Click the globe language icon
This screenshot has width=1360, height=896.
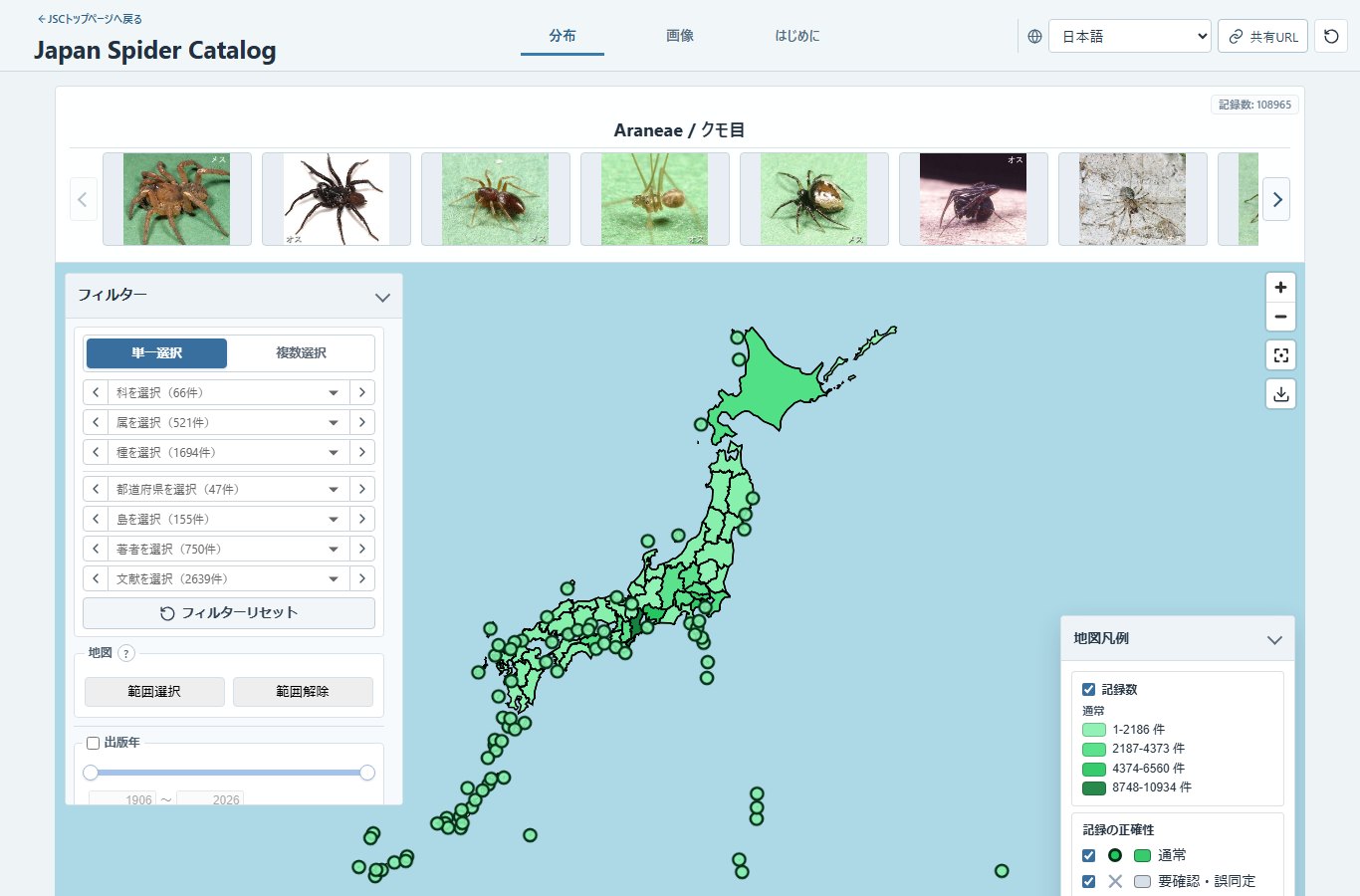1034,37
